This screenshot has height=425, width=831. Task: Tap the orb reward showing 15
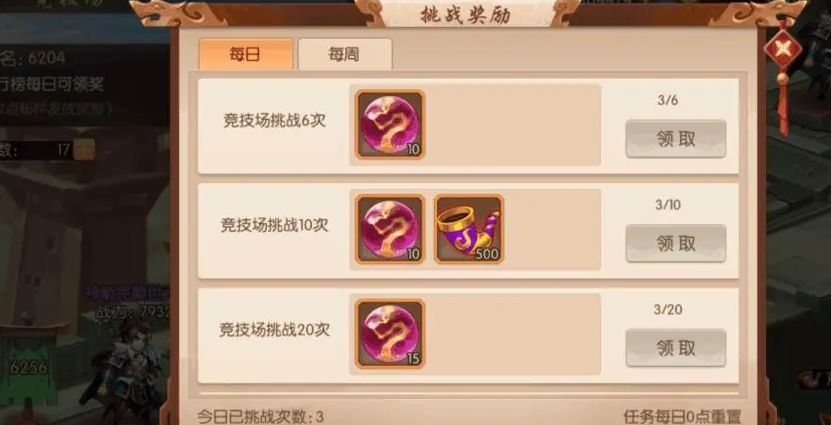[390, 334]
